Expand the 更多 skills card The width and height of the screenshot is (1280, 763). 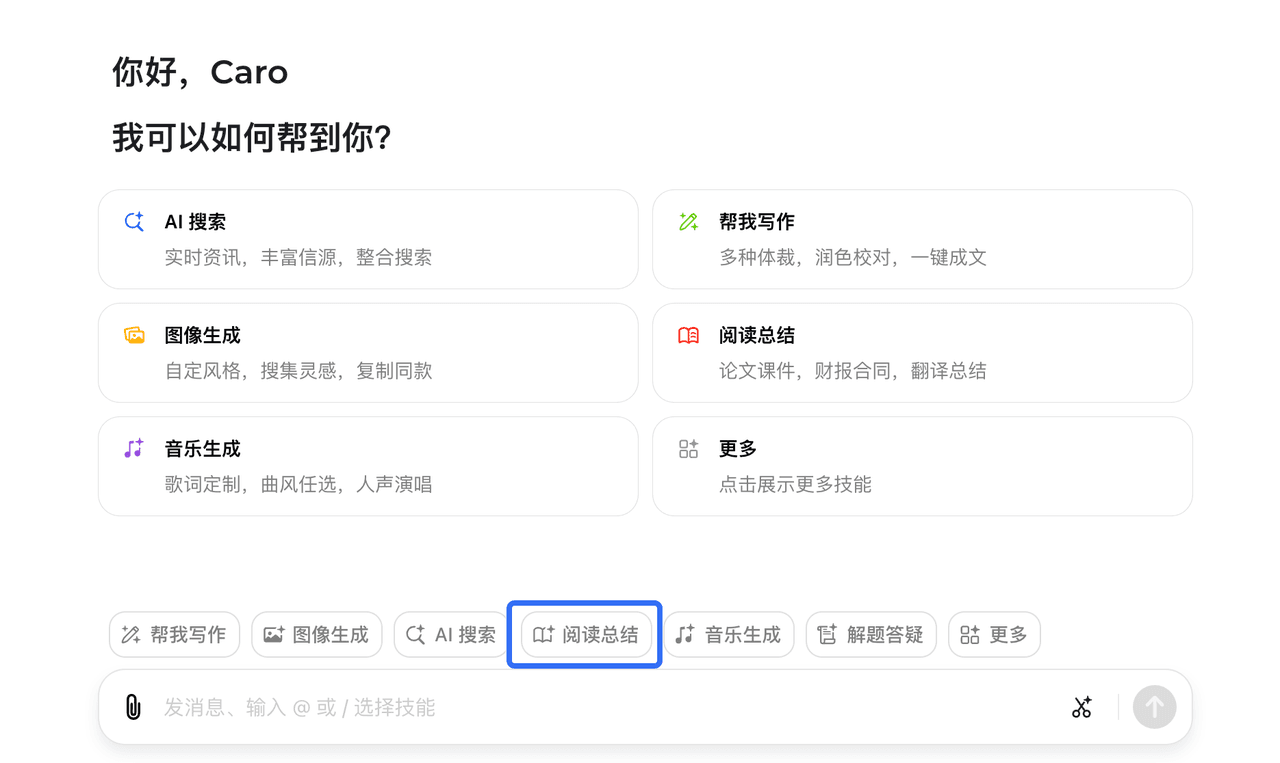tap(921, 466)
